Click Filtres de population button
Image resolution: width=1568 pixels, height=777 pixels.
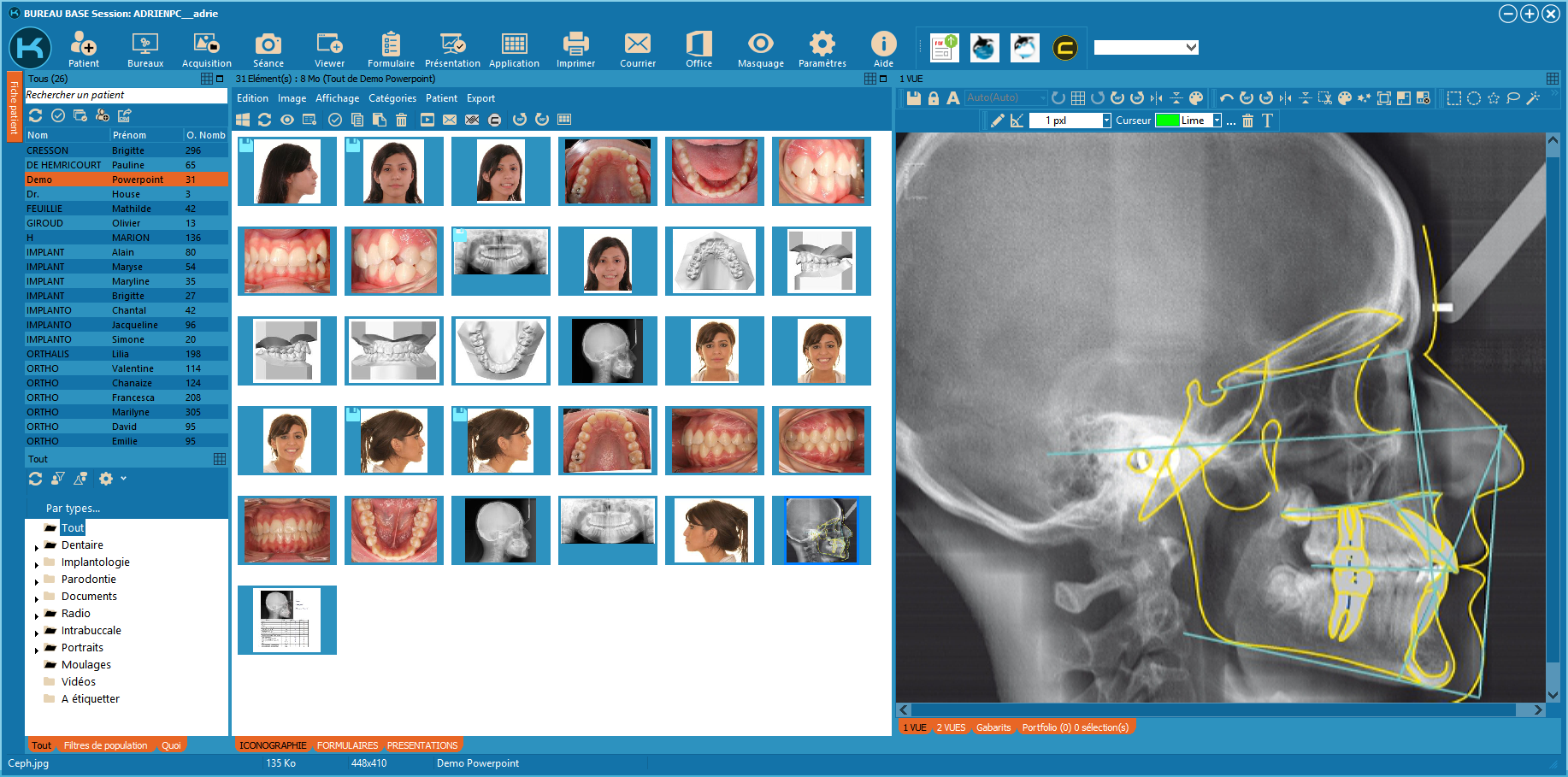coord(105,745)
